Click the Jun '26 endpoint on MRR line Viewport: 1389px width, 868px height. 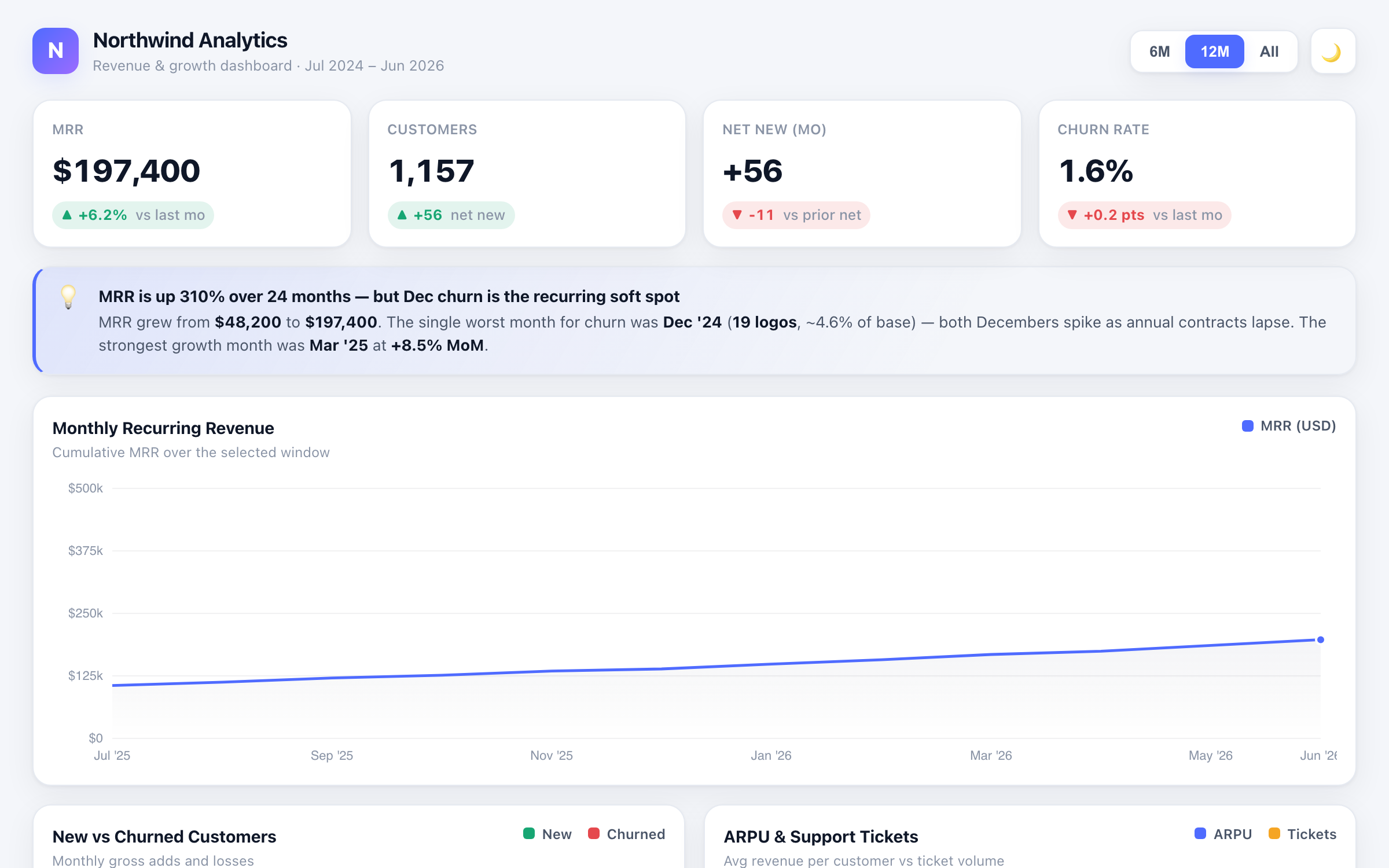click(1321, 639)
